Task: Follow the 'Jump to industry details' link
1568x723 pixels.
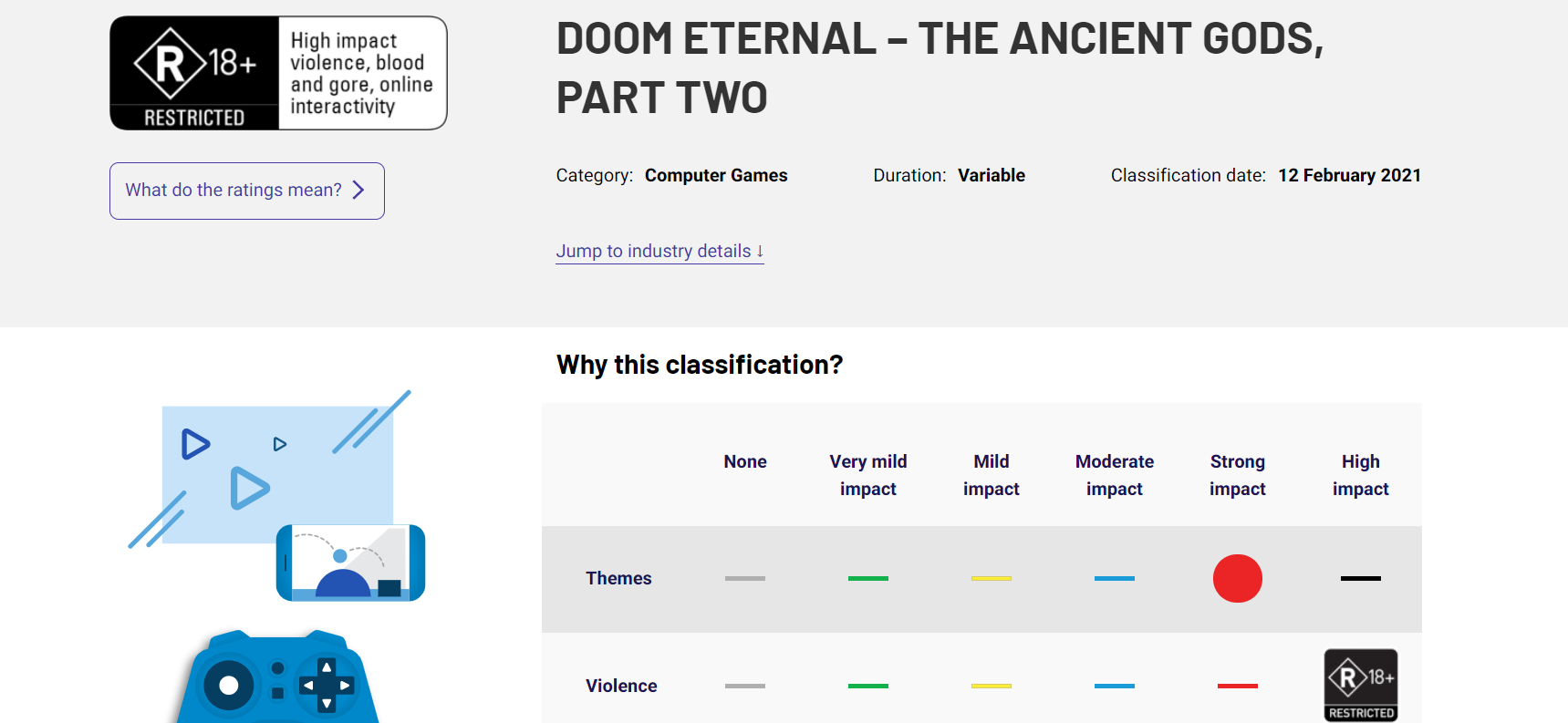Action: coord(659,251)
